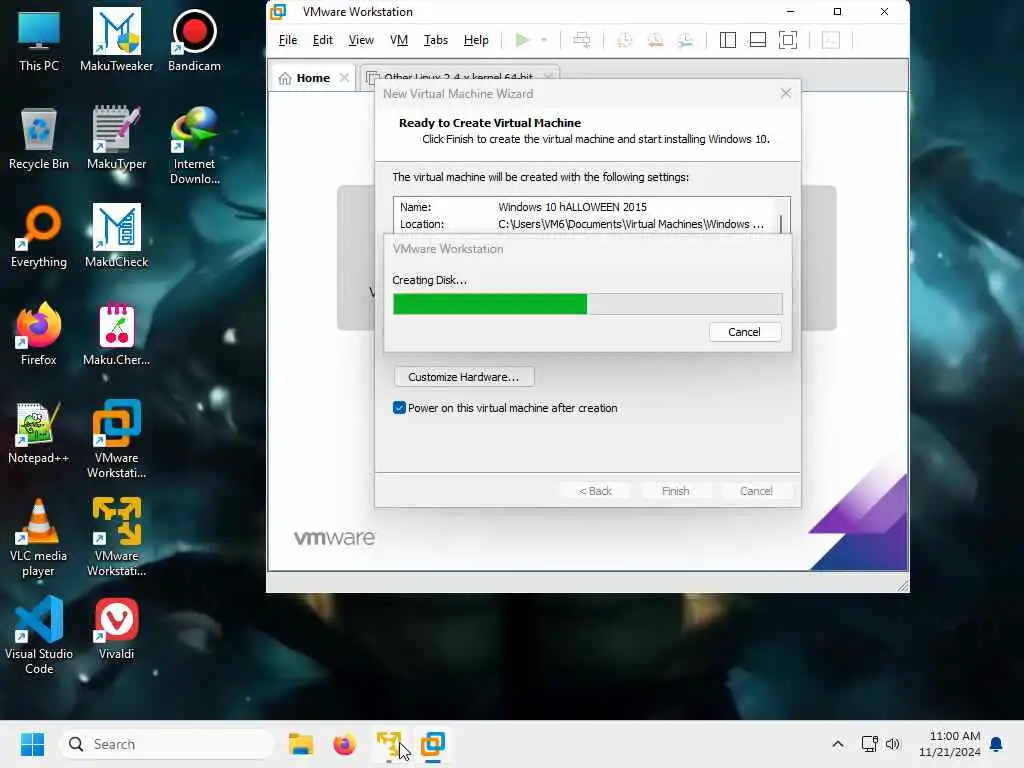Open Maku.Cherry desktop icon
Screen dimensions: 1024x768
tap(116, 335)
